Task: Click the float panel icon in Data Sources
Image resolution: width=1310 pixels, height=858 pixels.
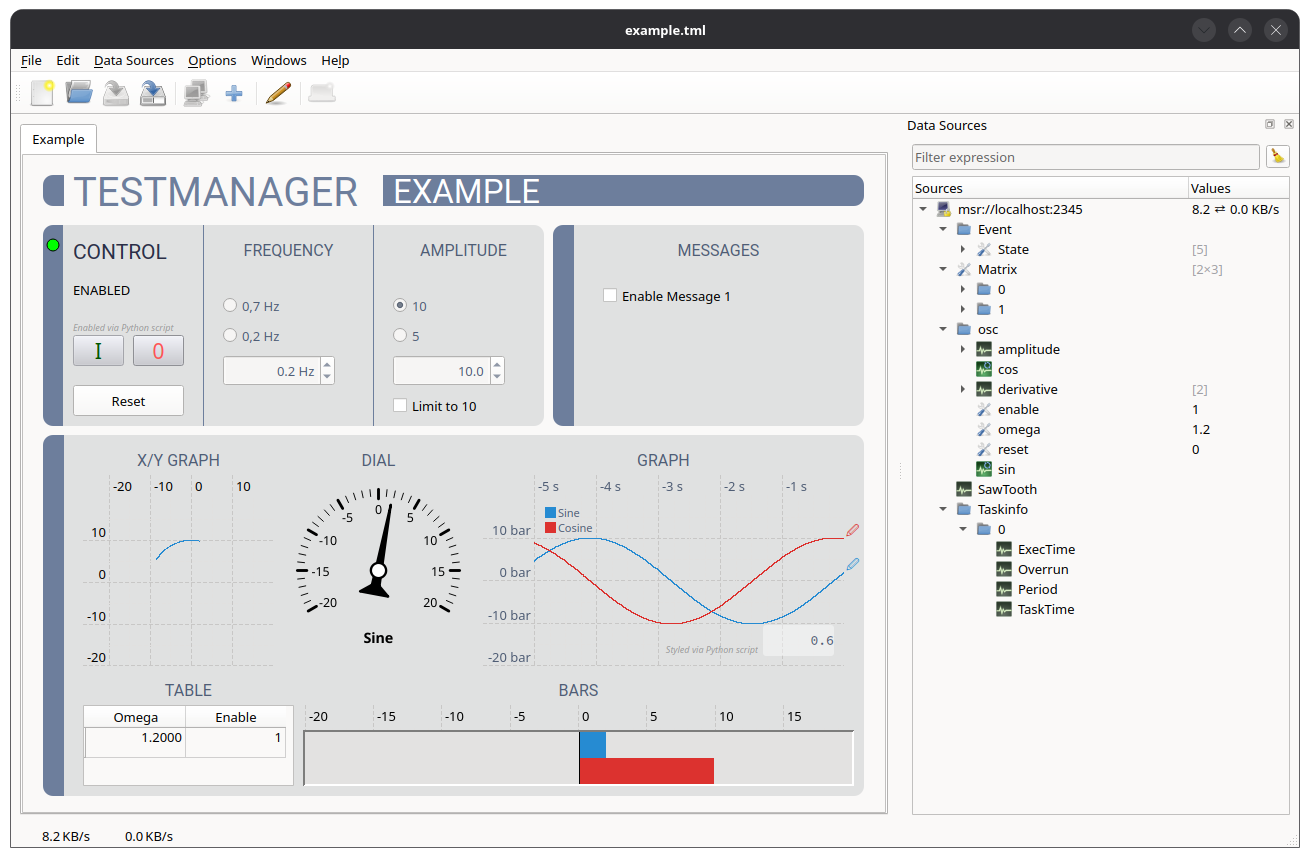Action: tap(1270, 125)
